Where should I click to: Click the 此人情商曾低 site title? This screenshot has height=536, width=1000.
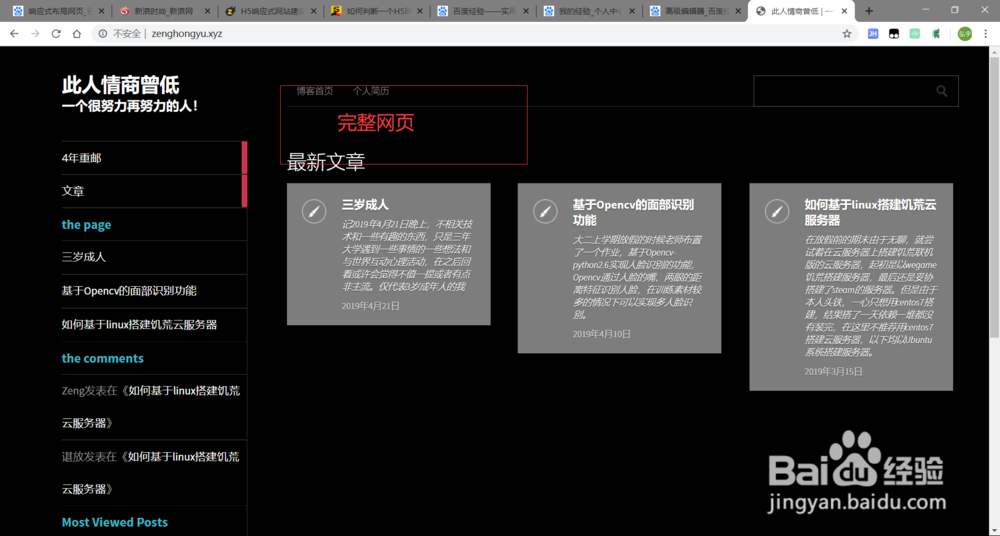tap(121, 85)
